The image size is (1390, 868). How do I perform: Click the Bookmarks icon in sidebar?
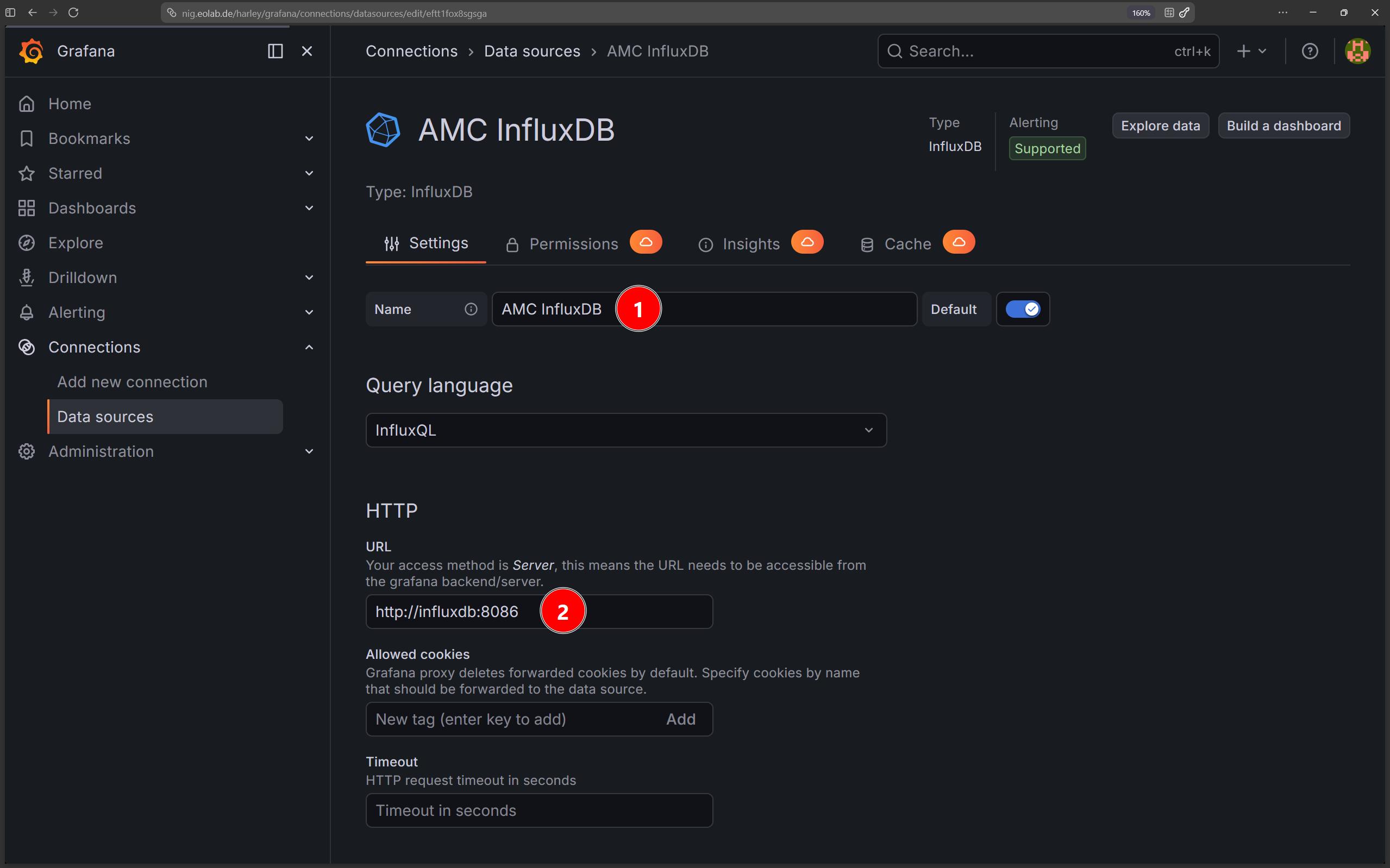click(27, 139)
